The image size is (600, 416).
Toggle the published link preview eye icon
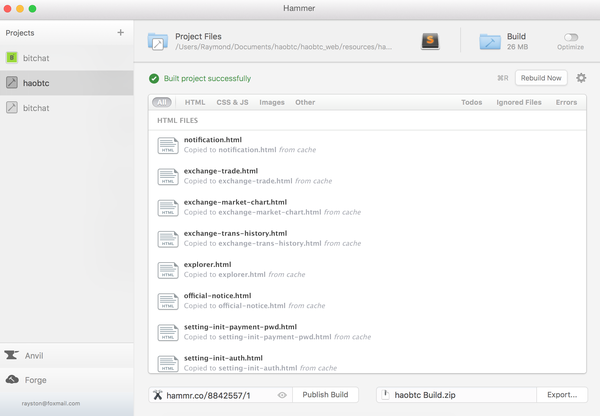point(282,395)
